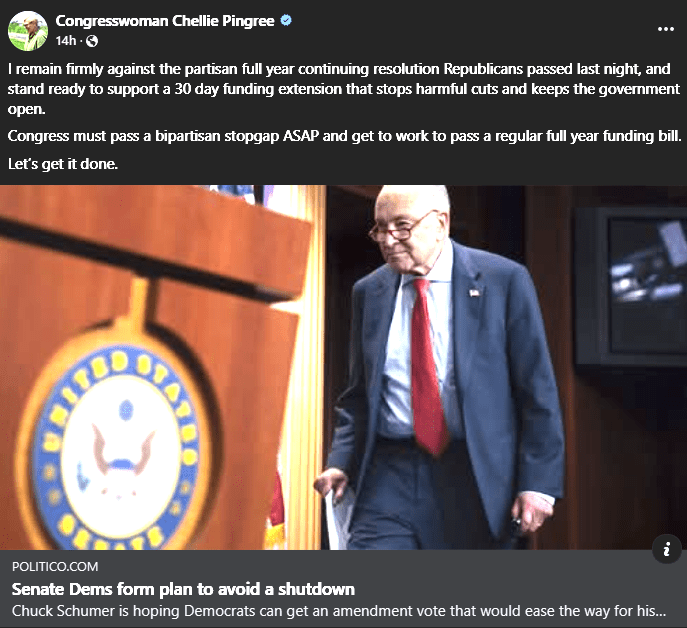Click the Chuck Schumer article description text

pyautogui.click(x=339, y=611)
